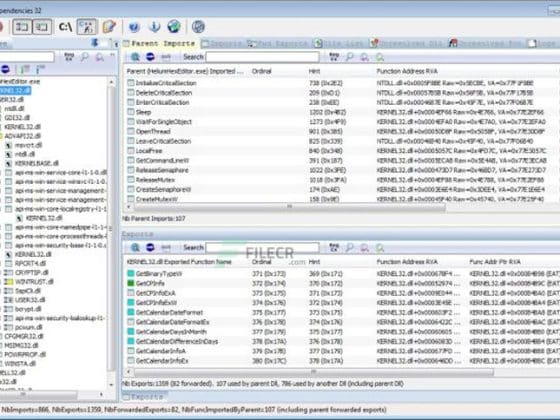The width and height of the screenshot is (560, 420).
Task: Select CRYPTSP.dll in the module tree
Action: (x=31, y=272)
